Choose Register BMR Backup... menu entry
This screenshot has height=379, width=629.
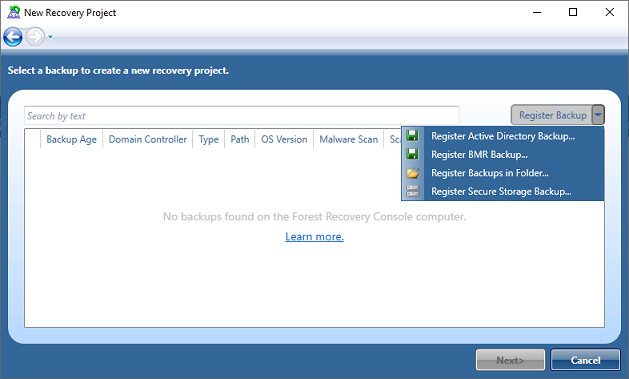point(503,154)
